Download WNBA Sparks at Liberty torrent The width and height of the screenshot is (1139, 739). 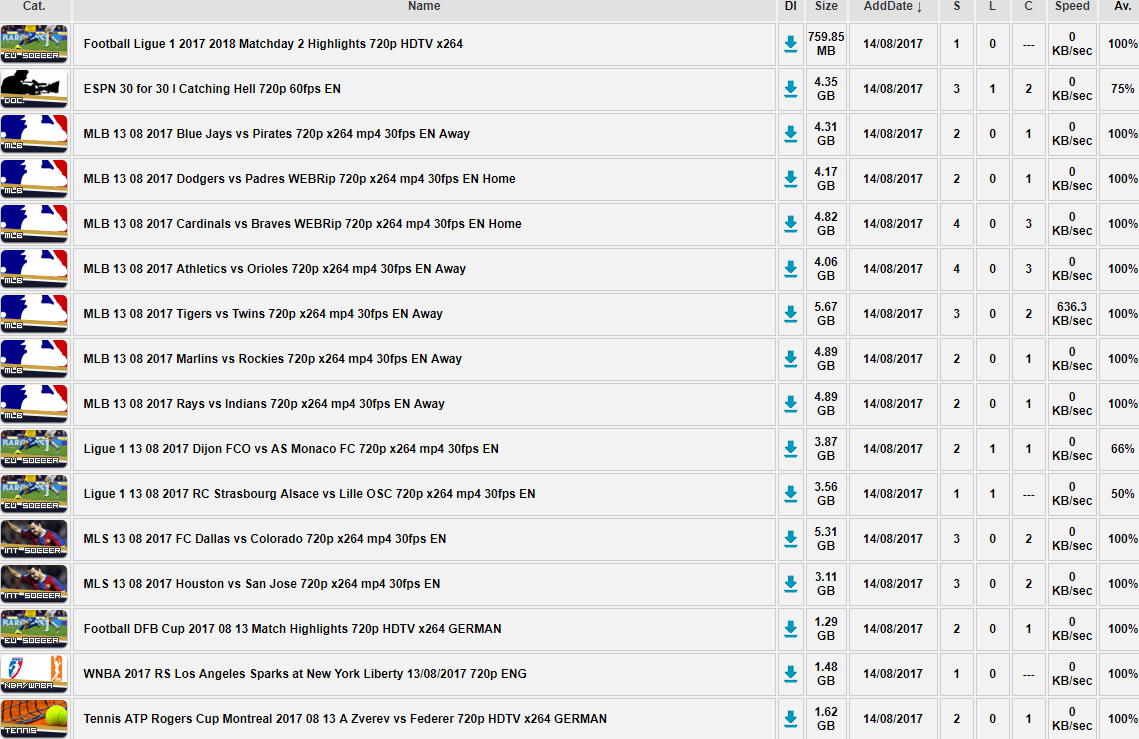click(x=790, y=675)
